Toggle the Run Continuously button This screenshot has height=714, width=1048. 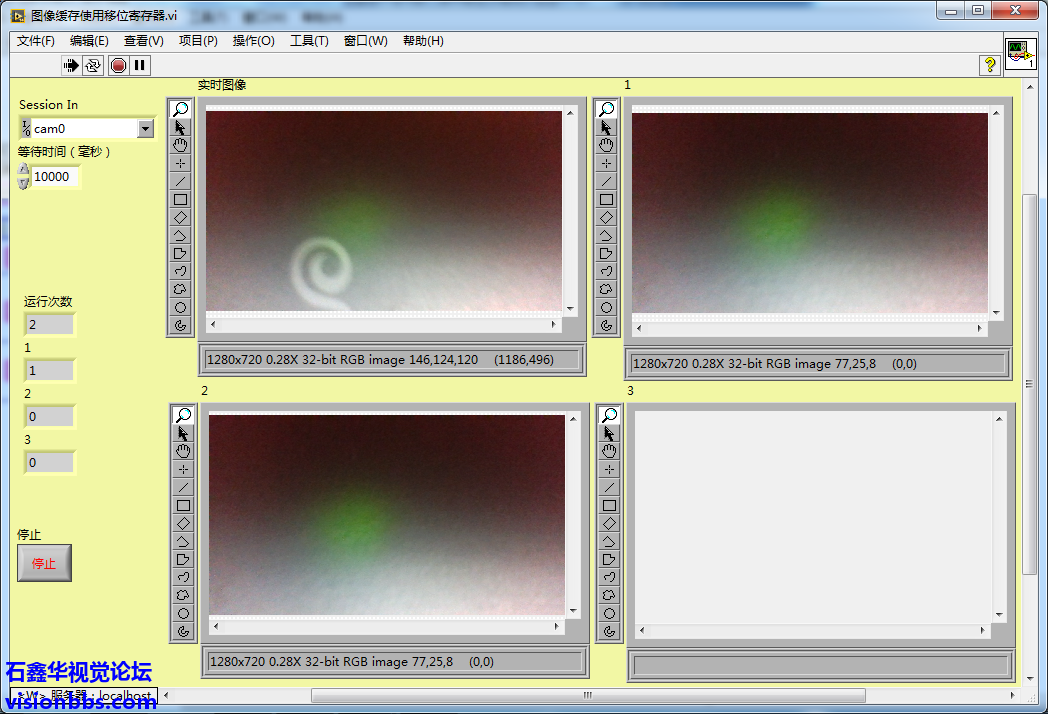pos(93,65)
